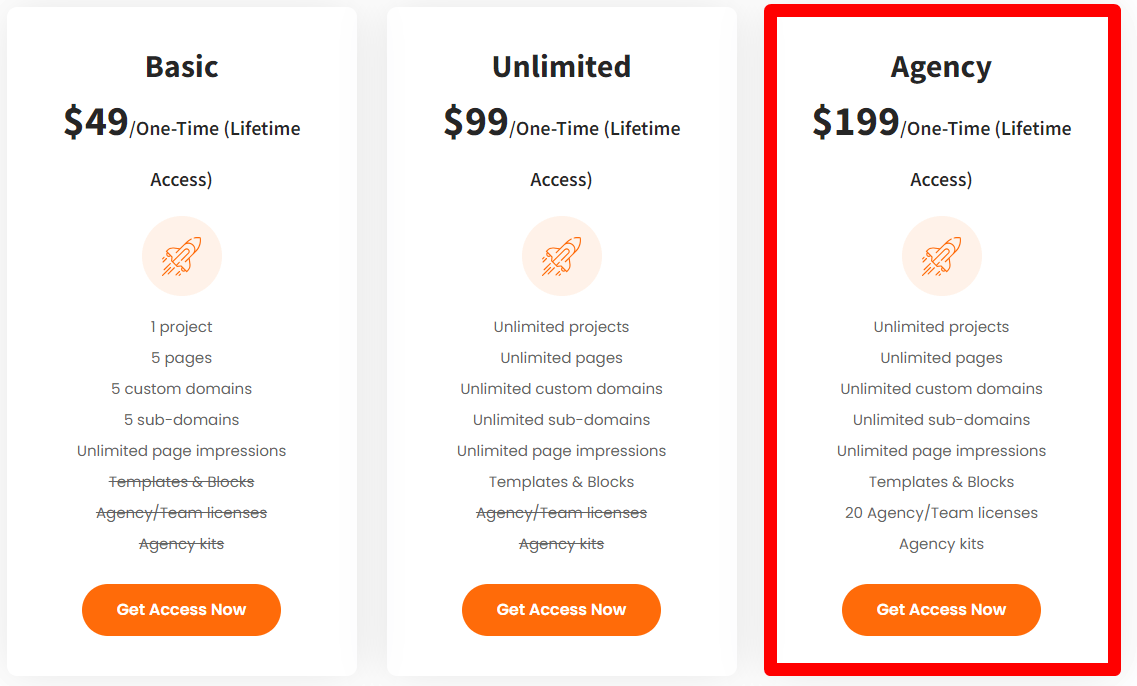Click the Basic plan title
1137x686 pixels.
(x=181, y=66)
